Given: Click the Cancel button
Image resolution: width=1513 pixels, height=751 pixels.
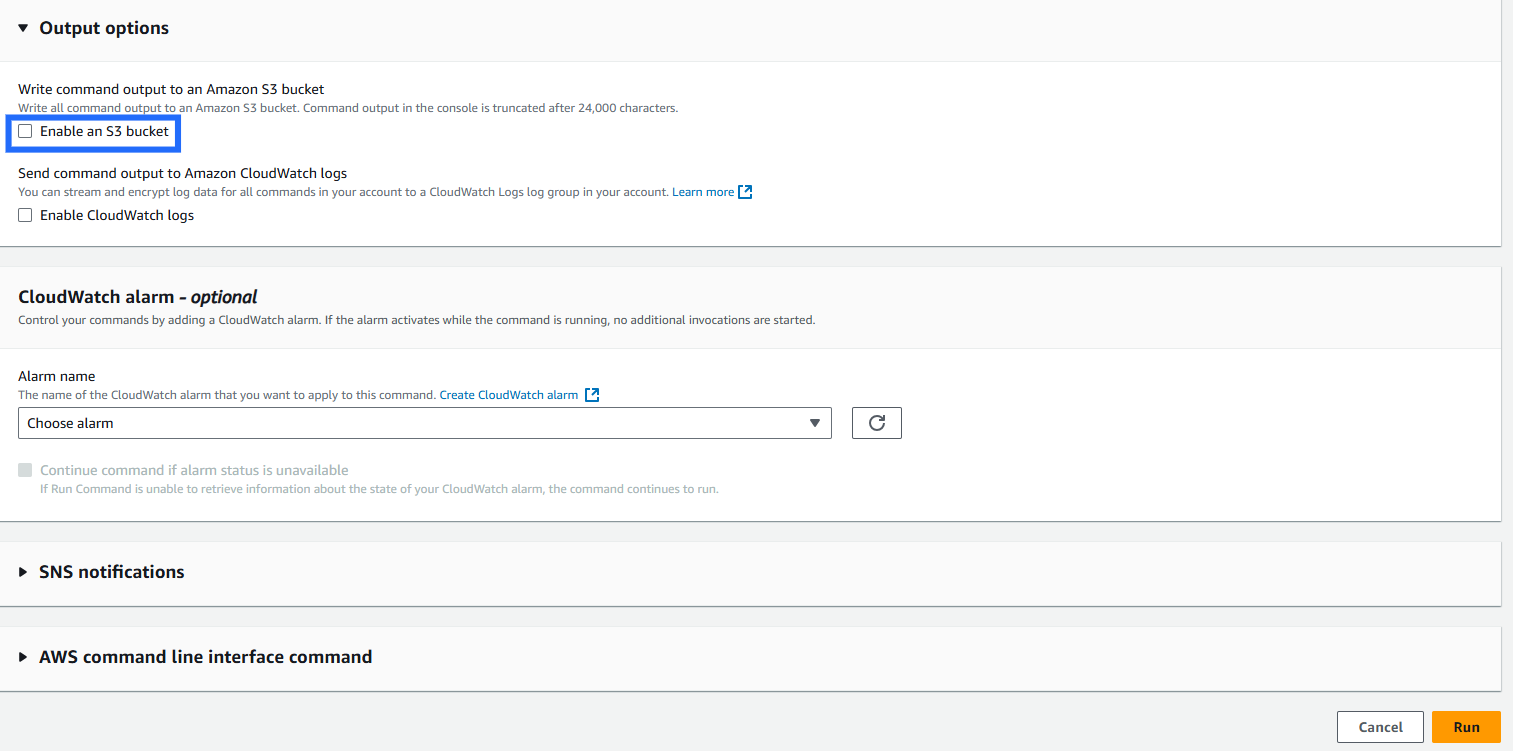Looking at the screenshot, I should (x=1380, y=727).
